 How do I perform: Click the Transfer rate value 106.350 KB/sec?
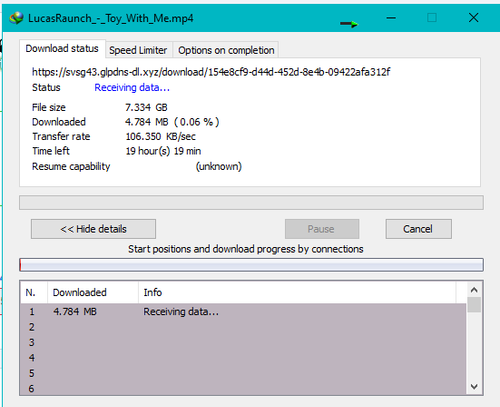[x=160, y=136]
